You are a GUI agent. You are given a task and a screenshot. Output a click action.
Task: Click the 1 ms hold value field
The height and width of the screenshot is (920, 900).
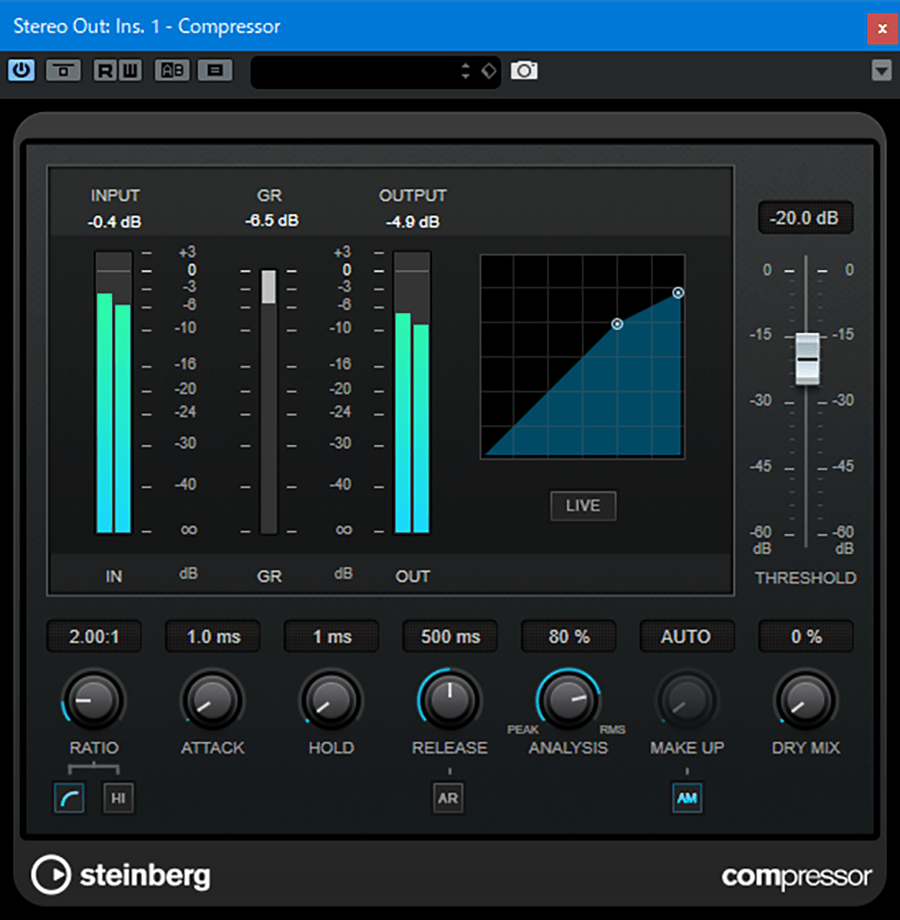pos(331,637)
